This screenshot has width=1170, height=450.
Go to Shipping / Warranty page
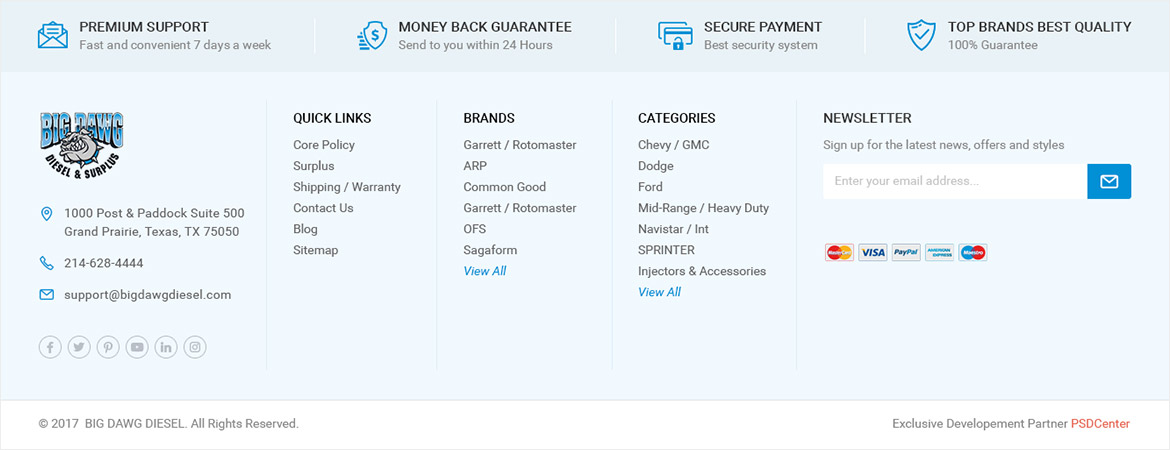click(x=347, y=187)
